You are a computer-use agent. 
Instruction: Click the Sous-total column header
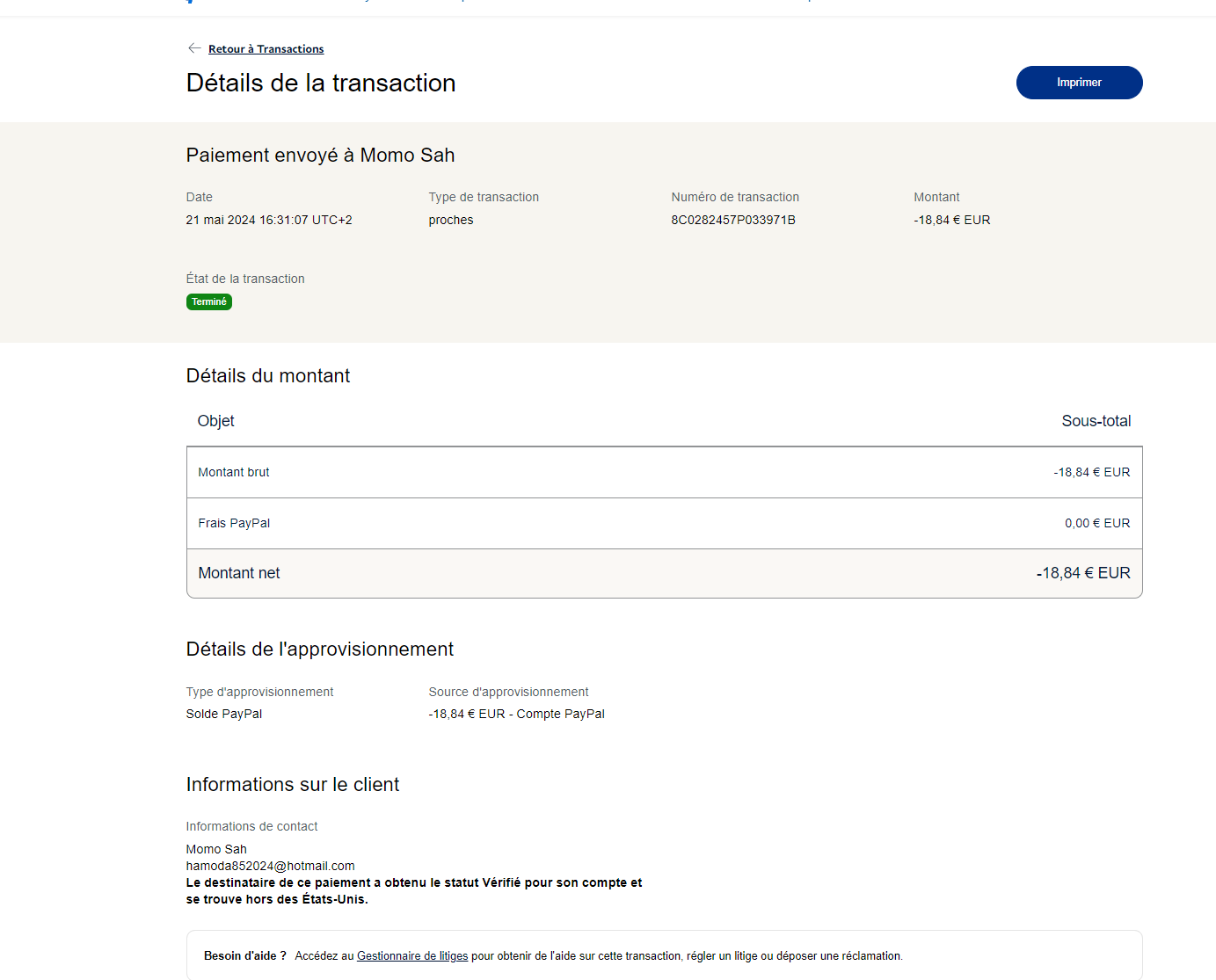pyautogui.click(x=1096, y=422)
